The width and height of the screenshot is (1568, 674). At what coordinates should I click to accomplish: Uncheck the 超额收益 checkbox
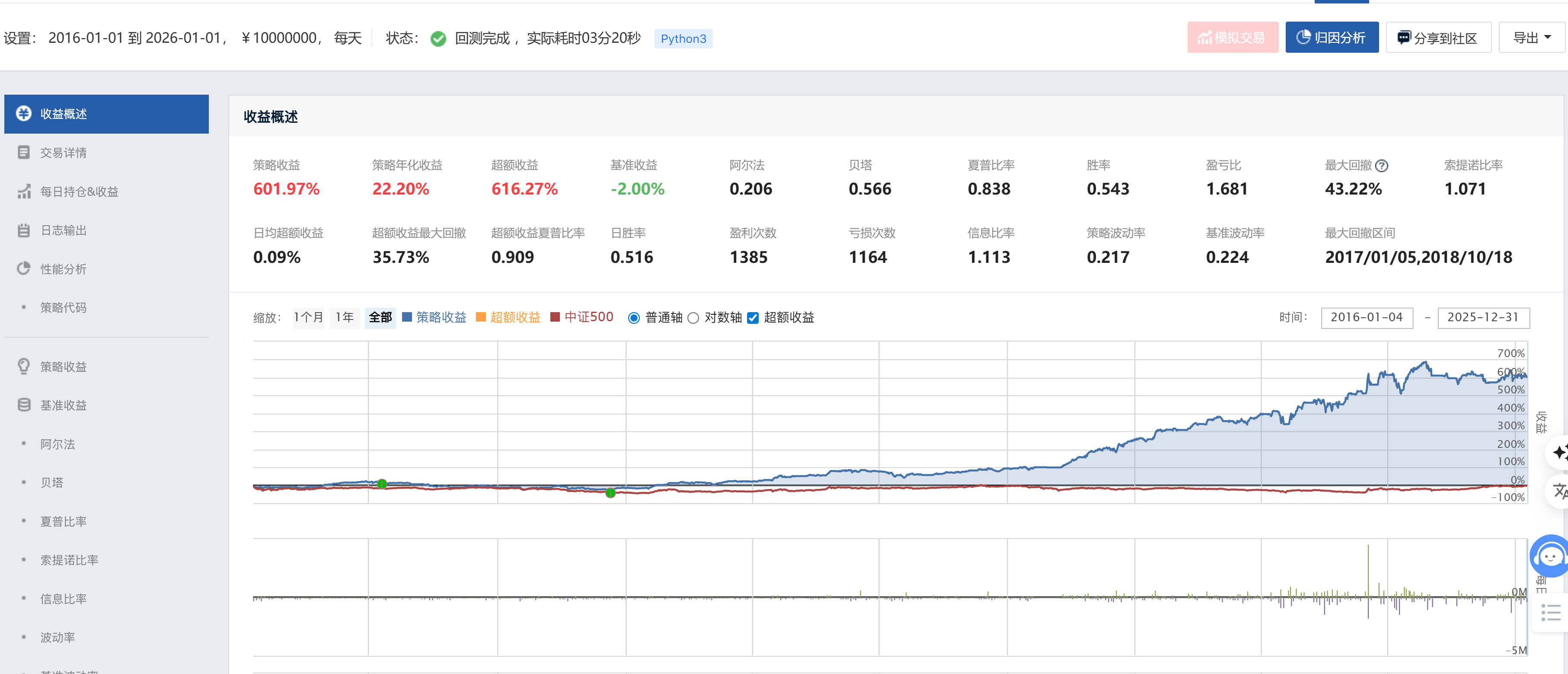tap(753, 318)
